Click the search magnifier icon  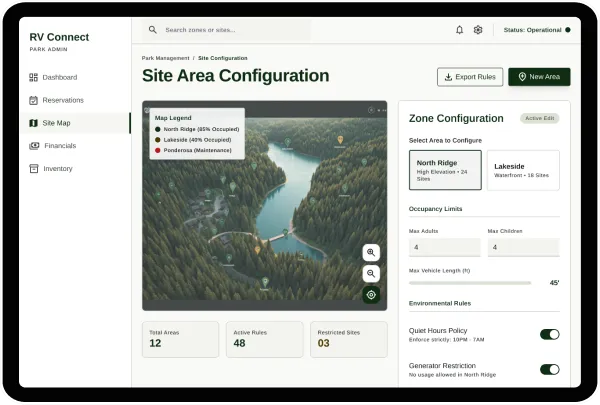(x=153, y=29)
